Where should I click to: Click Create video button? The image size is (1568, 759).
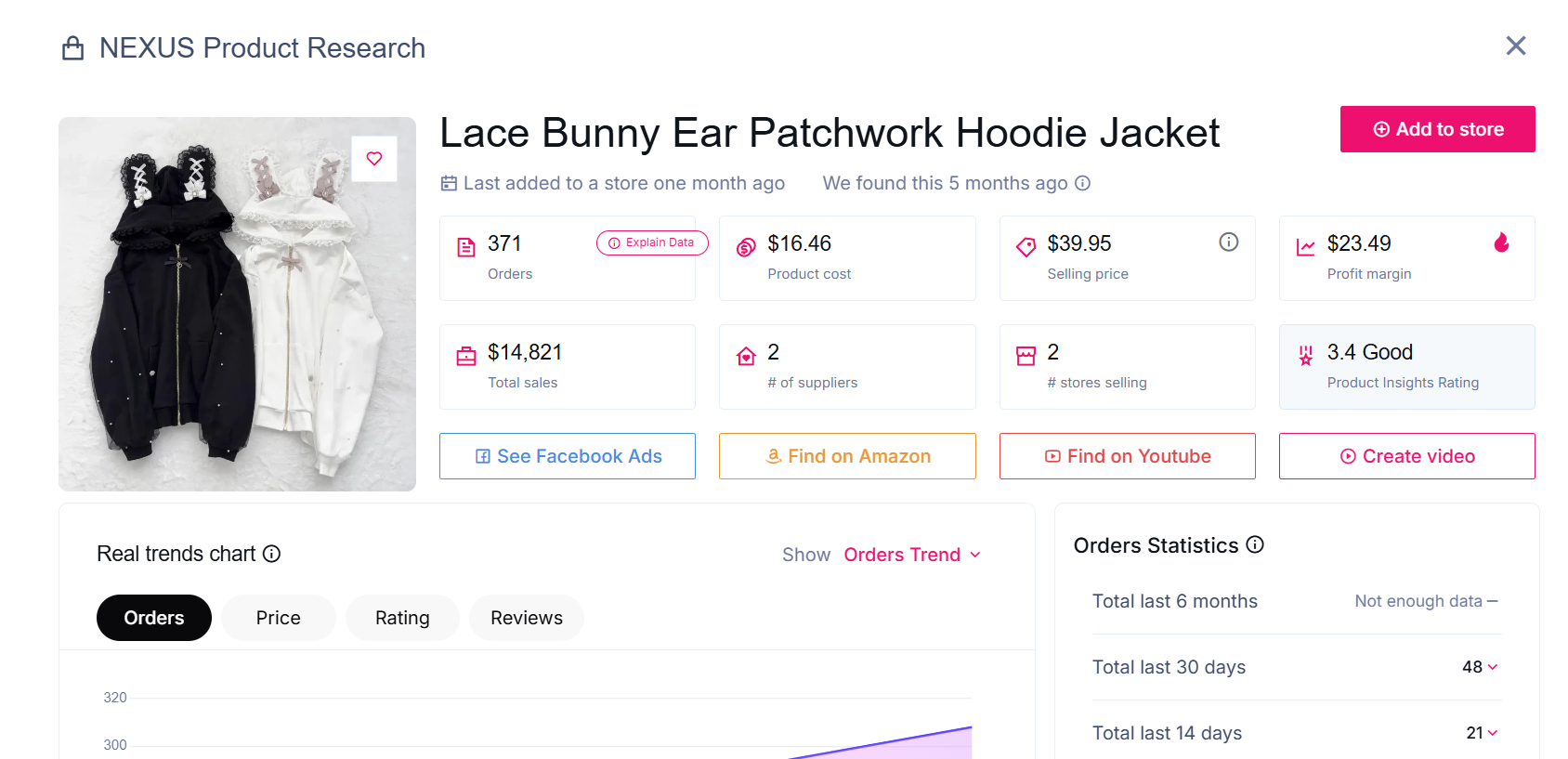[1406, 456]
